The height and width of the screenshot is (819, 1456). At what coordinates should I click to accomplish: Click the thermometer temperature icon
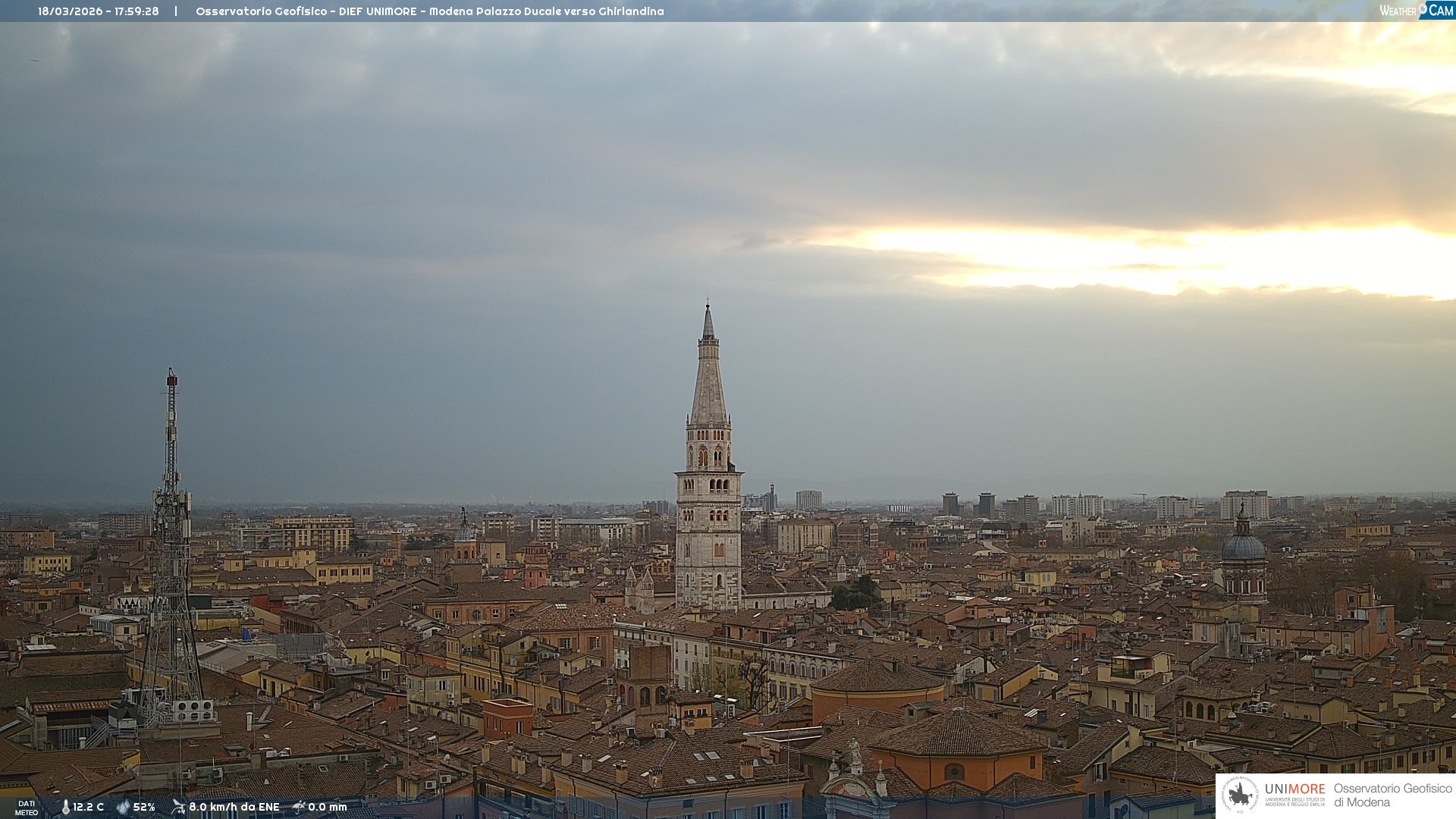(65, 808)
